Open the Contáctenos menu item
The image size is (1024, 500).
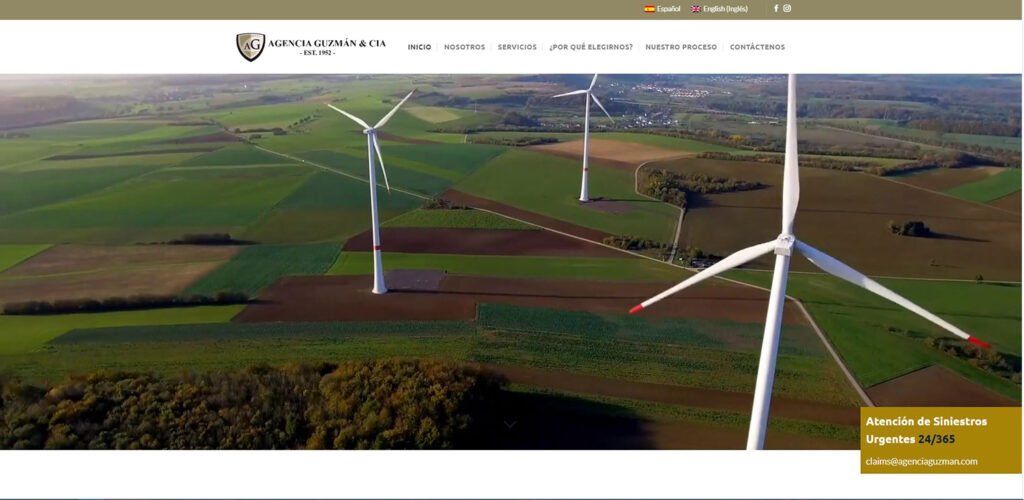[757, 47]
